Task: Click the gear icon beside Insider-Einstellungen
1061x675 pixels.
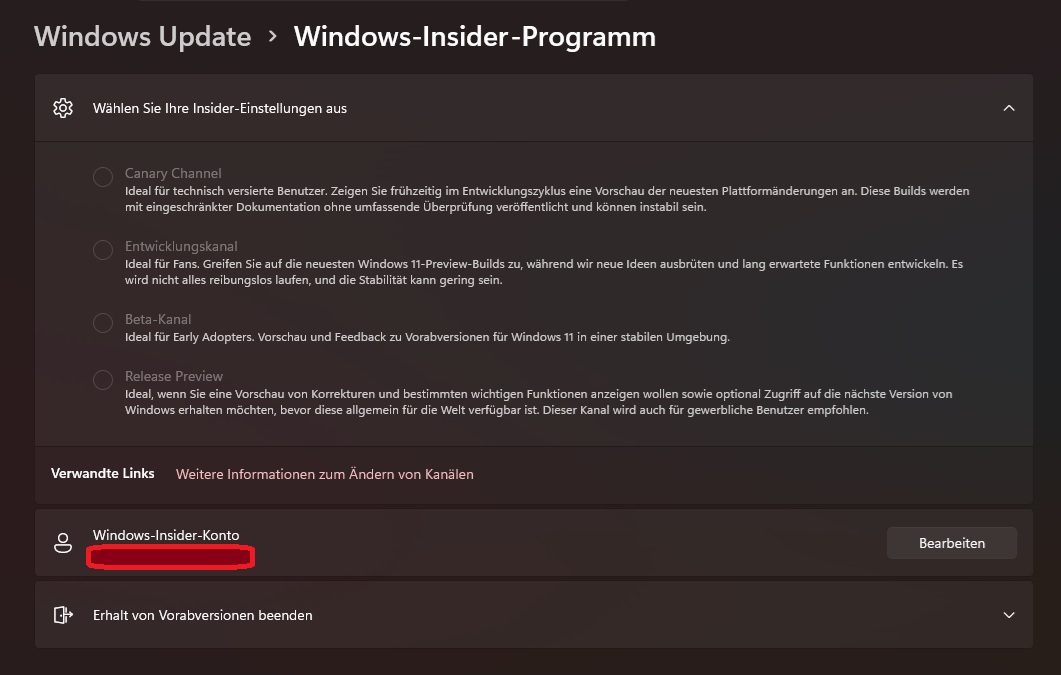Action: [x=63, y=108]
